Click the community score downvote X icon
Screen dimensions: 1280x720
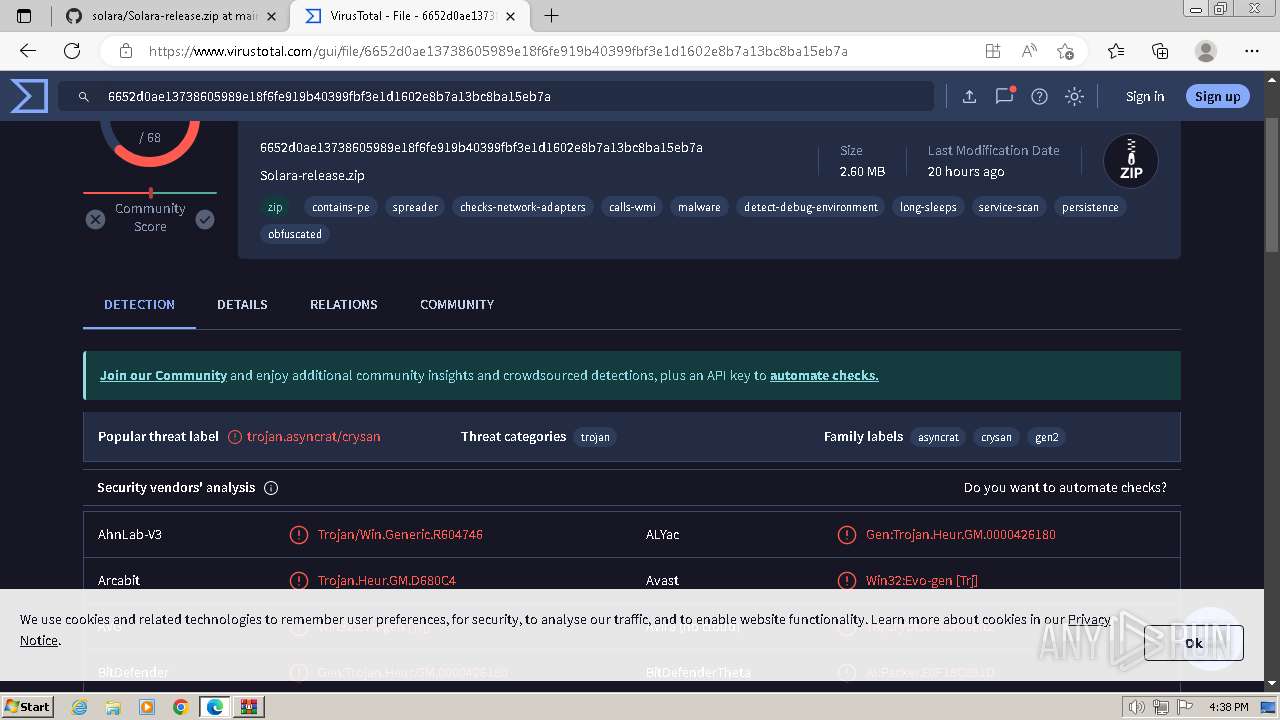pos(95,219)
